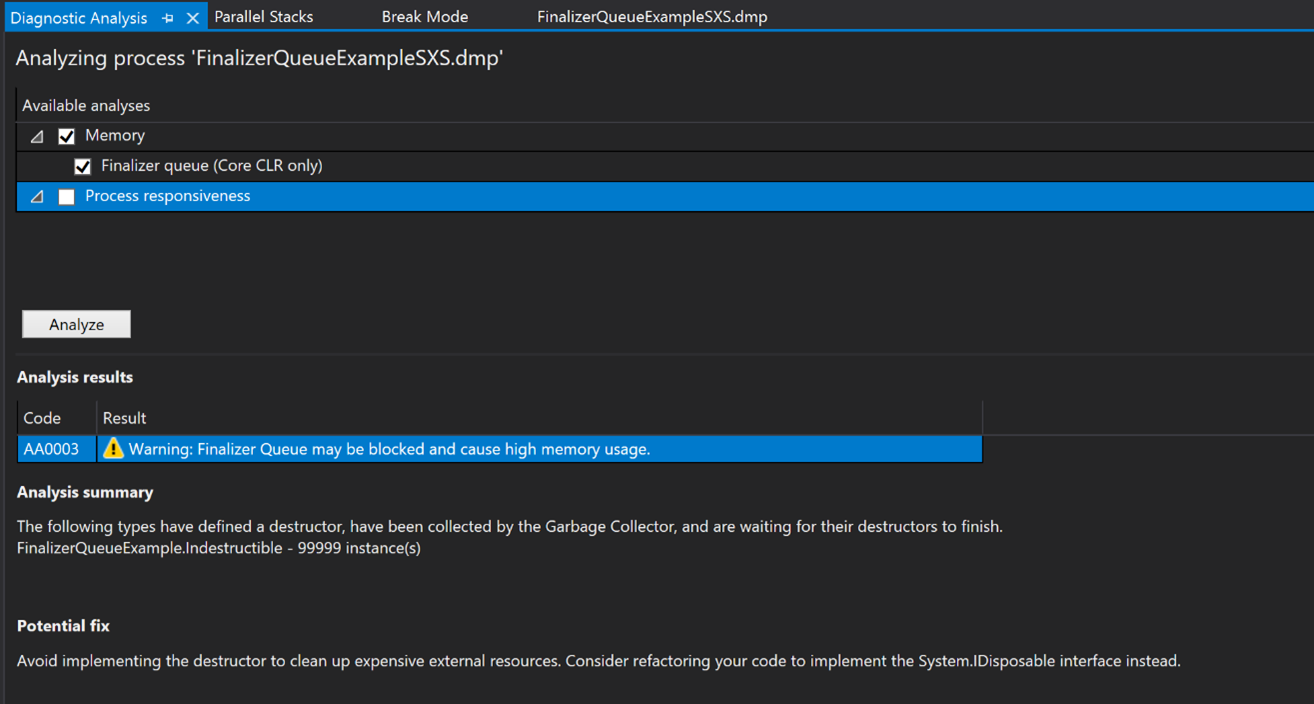
Task: Select the FinalizerQueueExampleSXS.dmp tab
Action: point(651,16)
